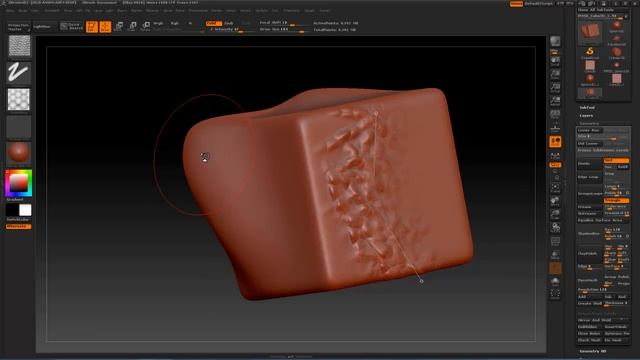Click the Del Lower button

tap(590, 144)
